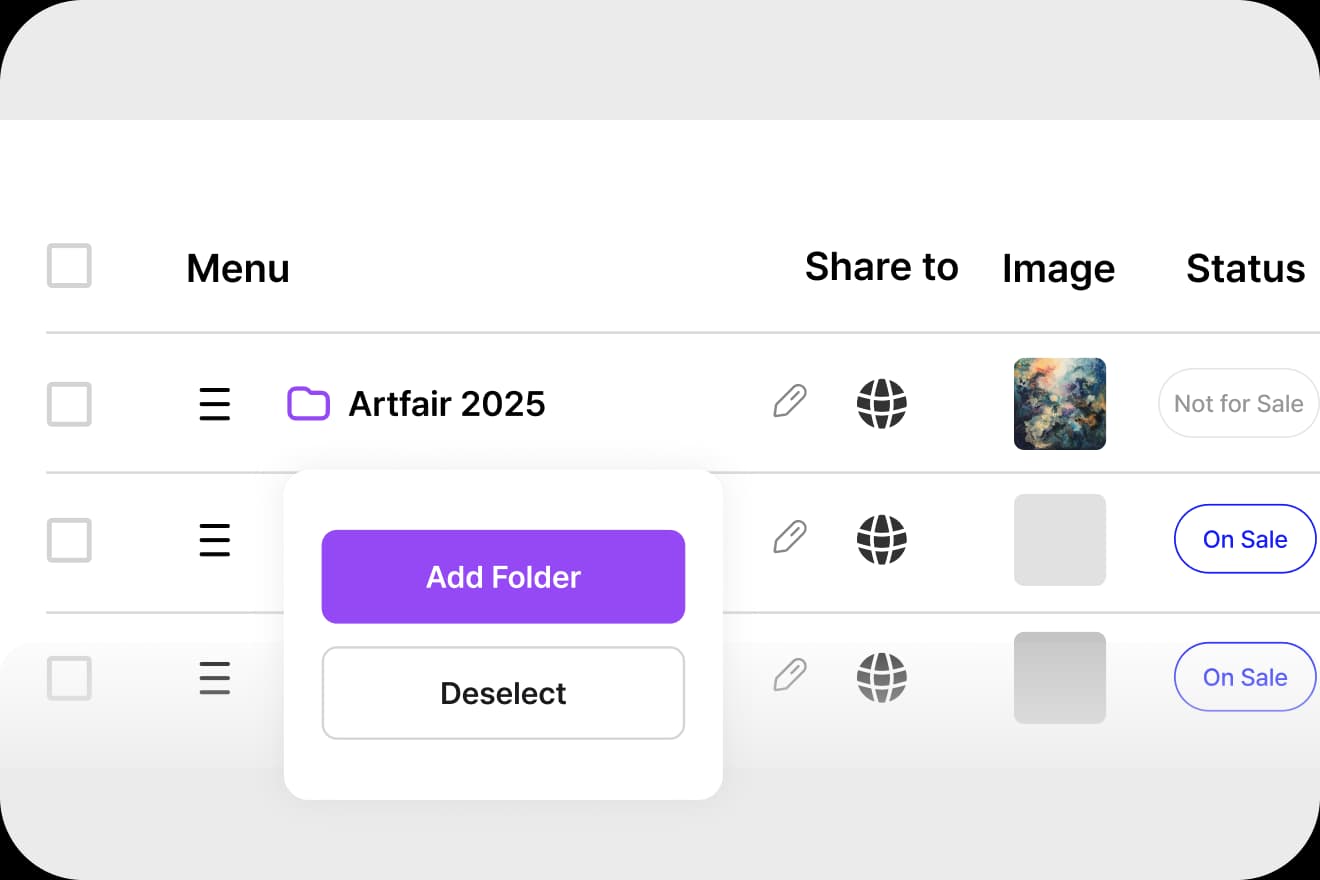Click the edit pencil in Artfair 2025 row
This screenshot has width=1320, height=880.
point(790,403)
